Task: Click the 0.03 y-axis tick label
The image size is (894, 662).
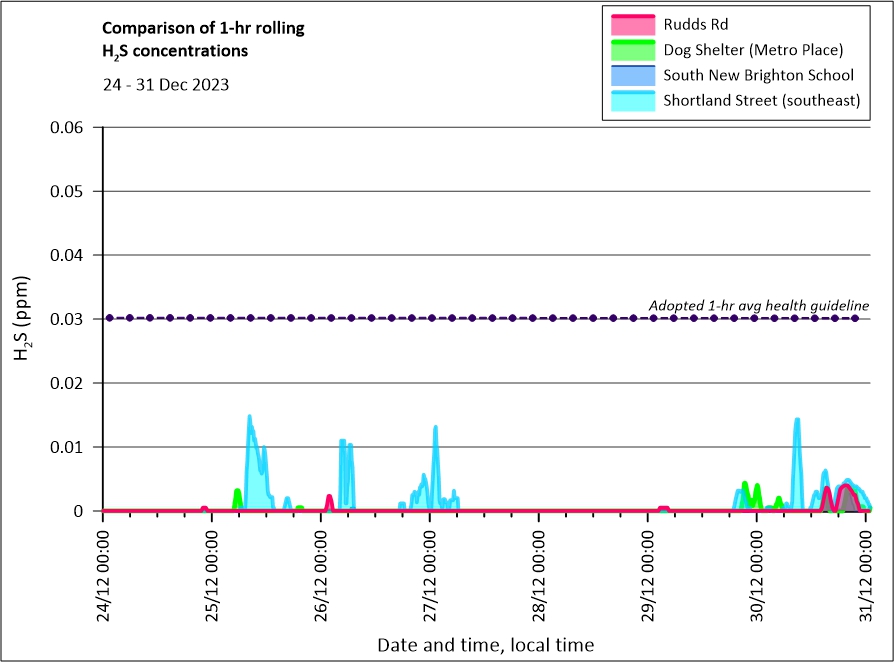Action: click(72, 319)
